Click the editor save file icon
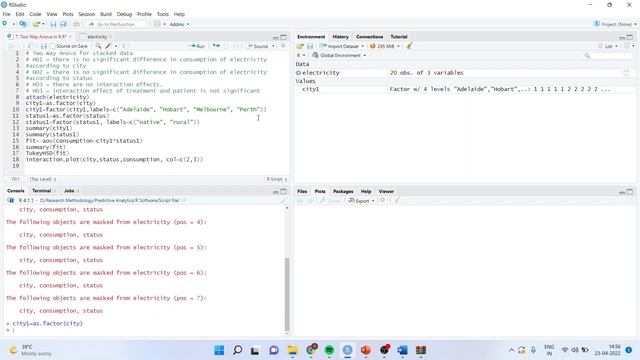The image size is (640, 360). click(44, 46)
